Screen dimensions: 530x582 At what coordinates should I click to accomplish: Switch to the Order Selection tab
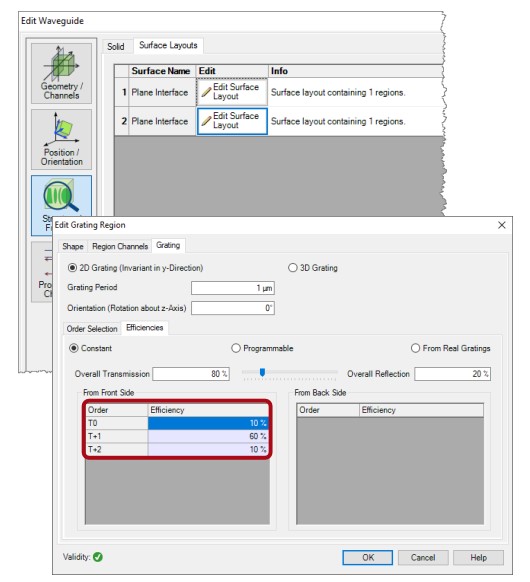(x=92, y=329)
